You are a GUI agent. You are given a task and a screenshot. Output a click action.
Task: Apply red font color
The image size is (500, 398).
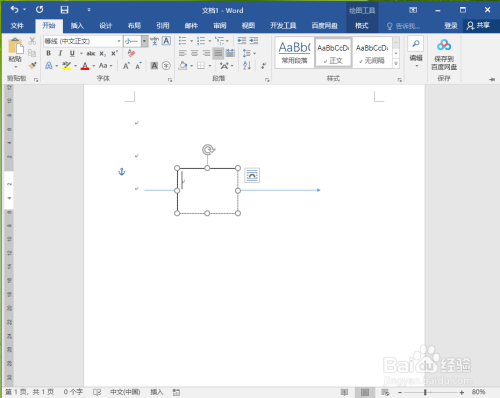85,66
